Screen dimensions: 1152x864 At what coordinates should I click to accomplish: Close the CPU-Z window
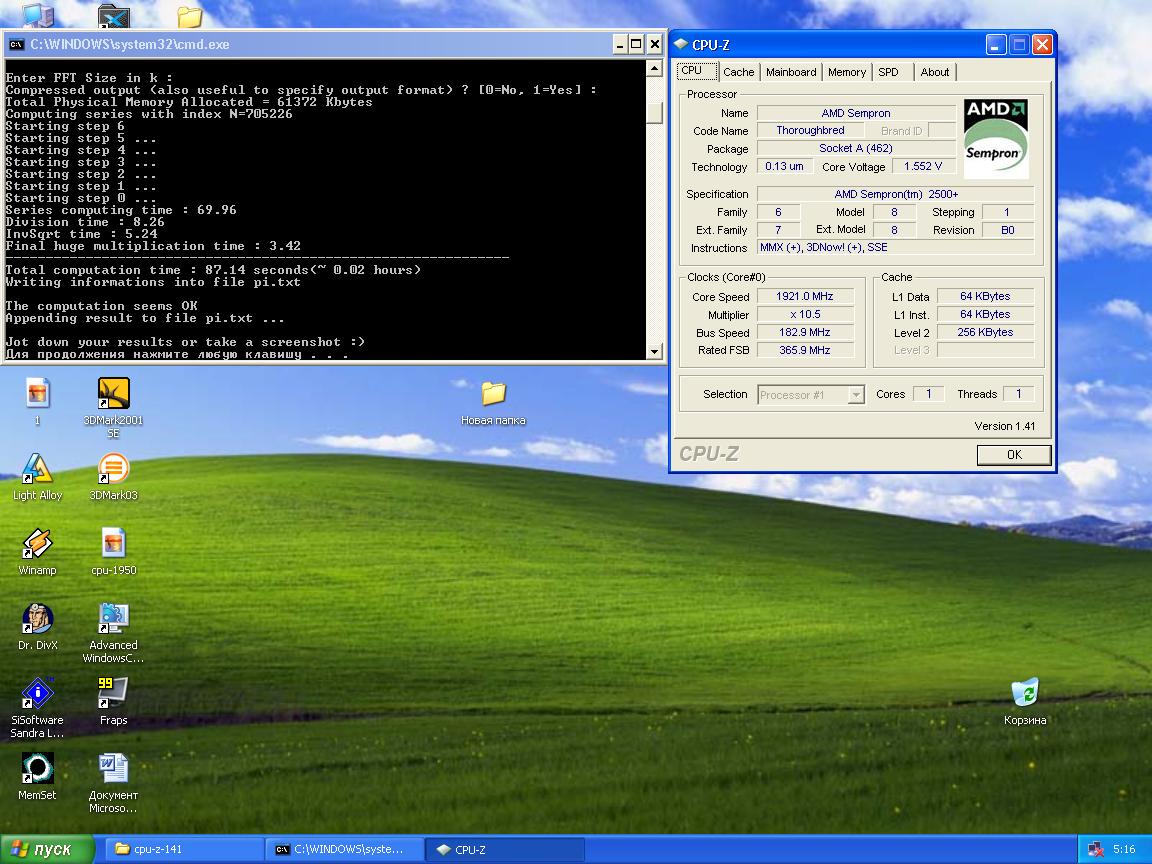tap(1042, 45)
